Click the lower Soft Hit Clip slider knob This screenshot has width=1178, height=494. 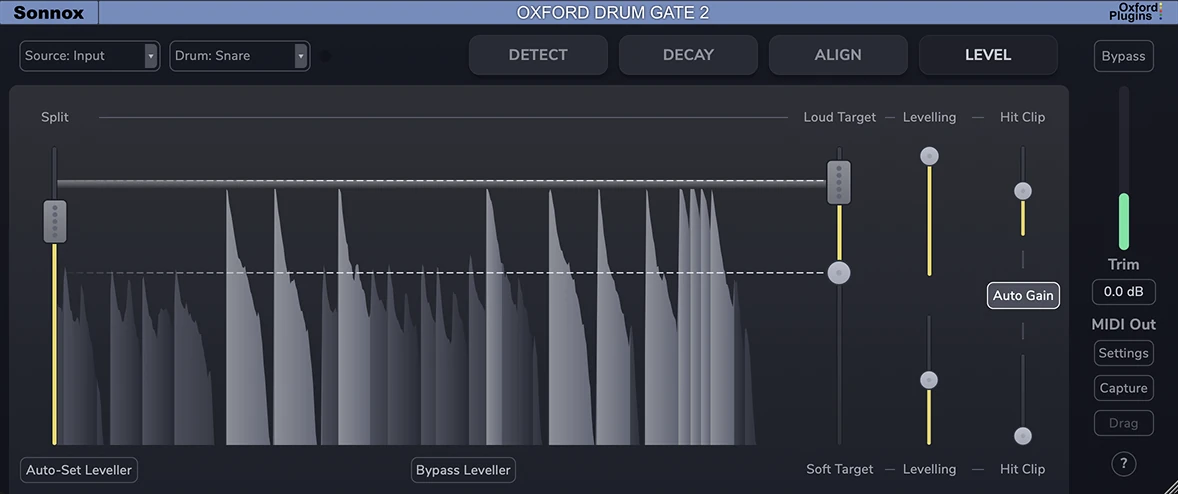pyautogui.click(x=1022, y=435)
